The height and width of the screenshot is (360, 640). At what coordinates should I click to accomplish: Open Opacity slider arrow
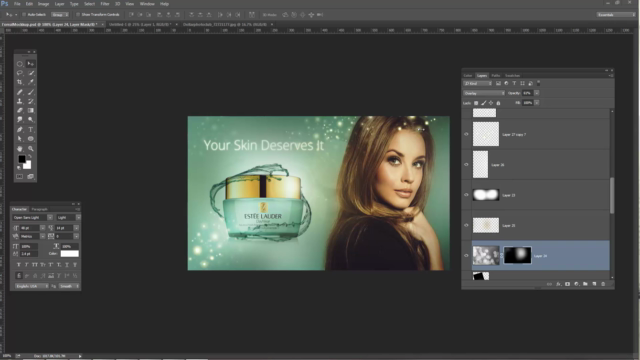point(537,93)
